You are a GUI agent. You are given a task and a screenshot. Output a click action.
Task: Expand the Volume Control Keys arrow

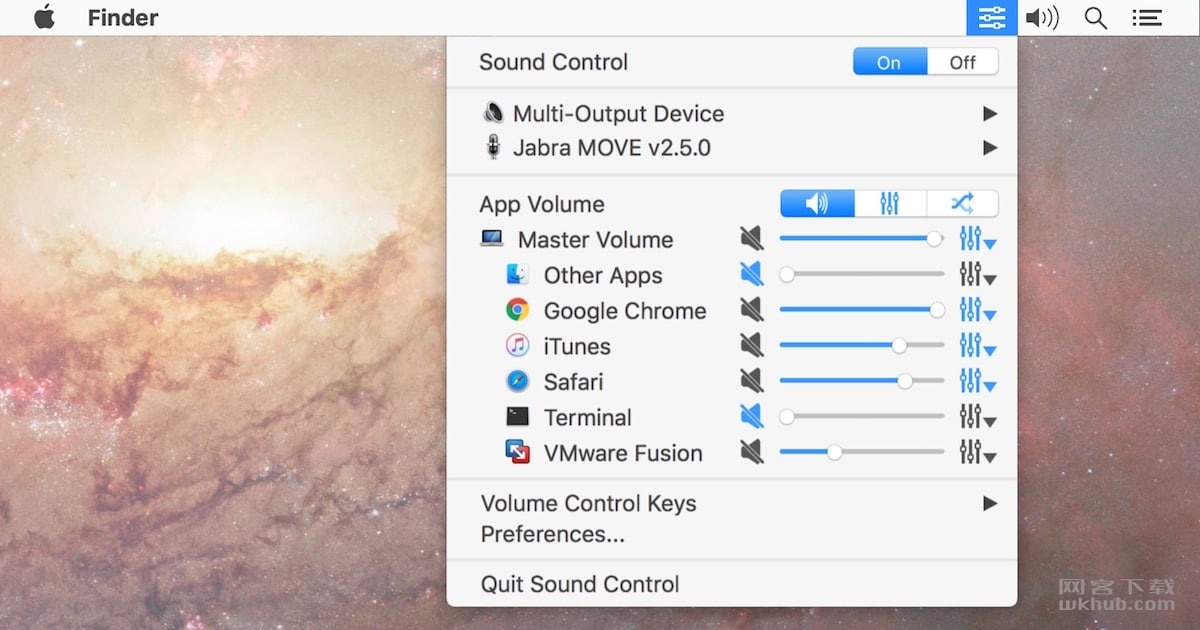(x=990, y=503)
